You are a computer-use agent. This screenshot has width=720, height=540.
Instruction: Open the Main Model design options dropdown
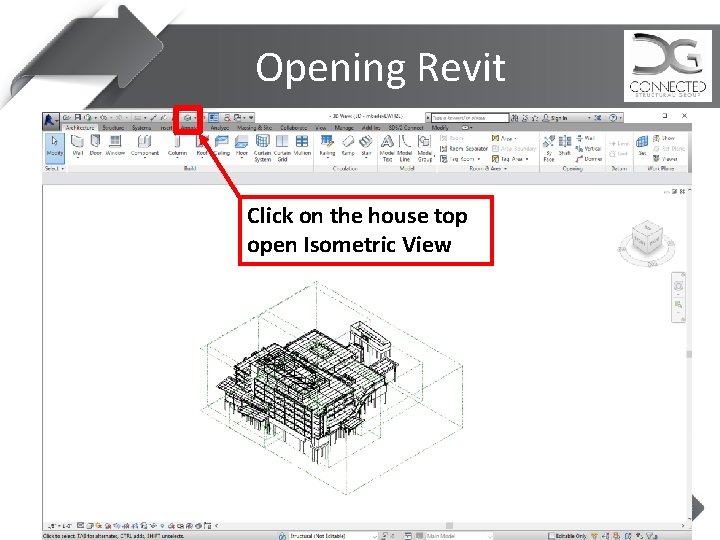pos(459,536)
